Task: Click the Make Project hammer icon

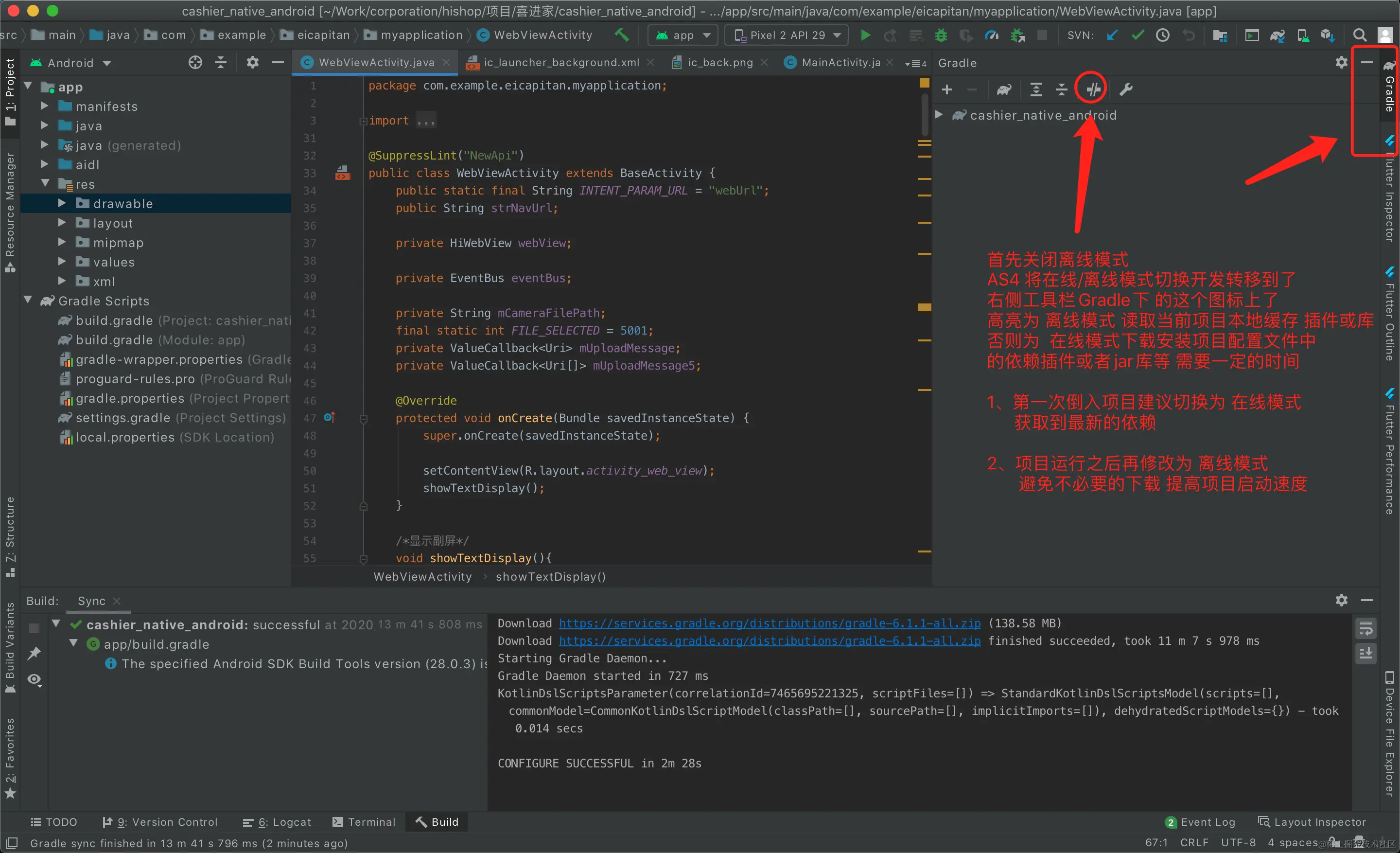Action: tap(622, 35)
